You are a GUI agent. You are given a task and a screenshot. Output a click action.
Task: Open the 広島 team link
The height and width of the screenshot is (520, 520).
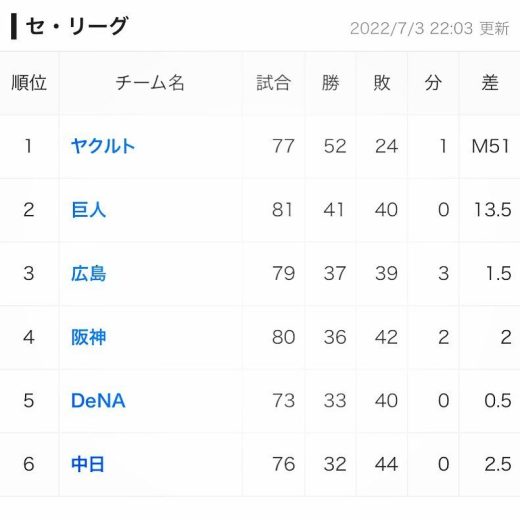[89, 273]
